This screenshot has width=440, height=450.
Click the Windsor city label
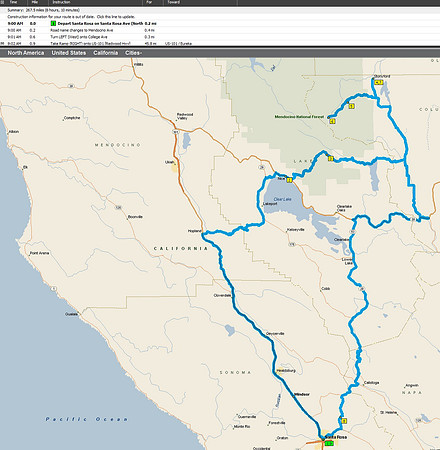302,394
